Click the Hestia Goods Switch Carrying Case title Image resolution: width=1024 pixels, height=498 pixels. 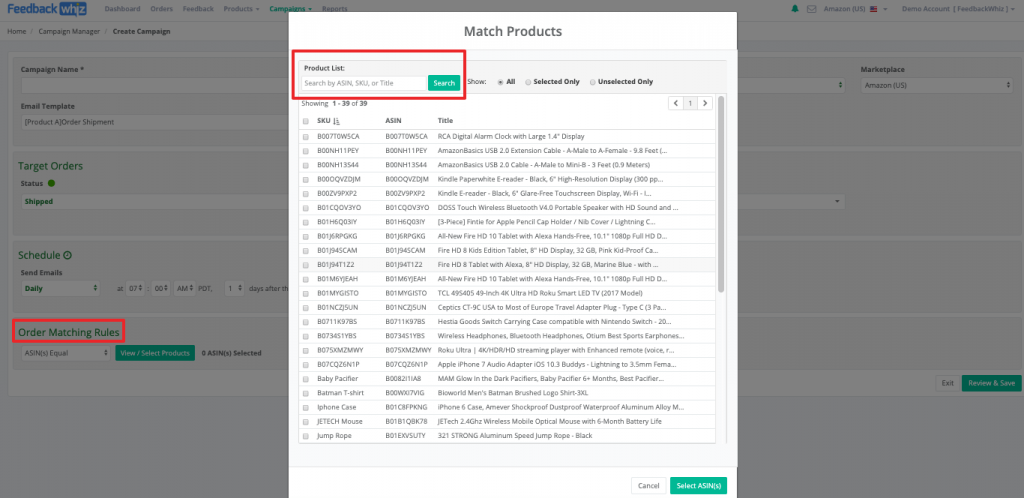[554, 322]
